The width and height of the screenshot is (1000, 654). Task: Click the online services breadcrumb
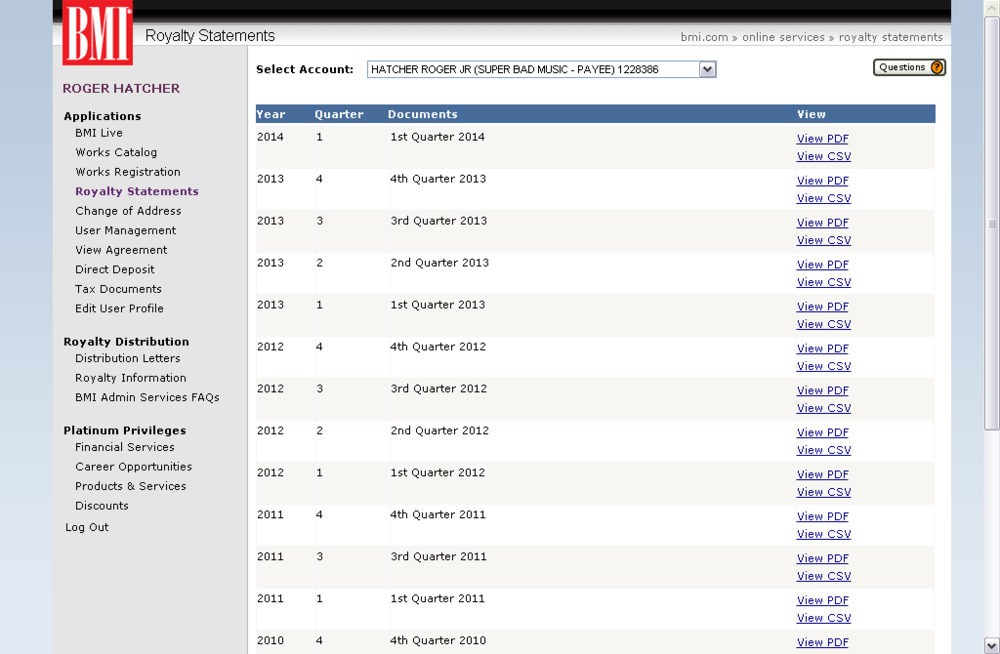click(x=783, y=37)
